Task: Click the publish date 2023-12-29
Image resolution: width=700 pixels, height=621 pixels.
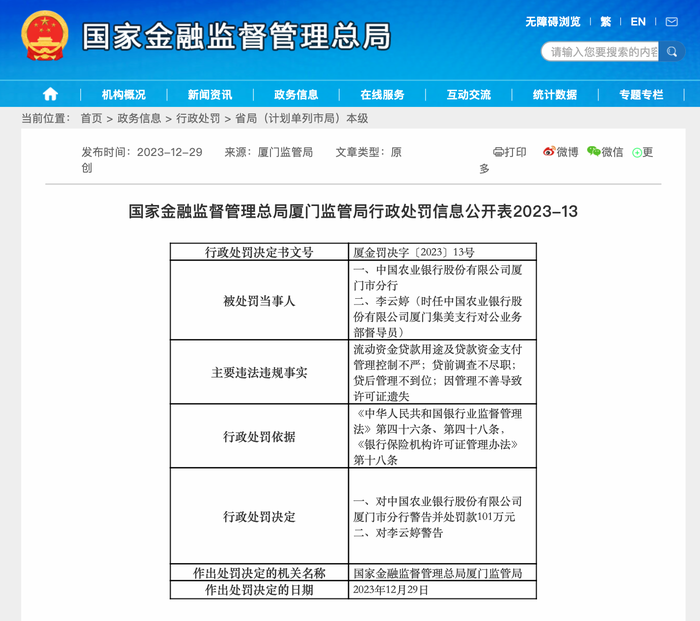Action: coord(170,152)
